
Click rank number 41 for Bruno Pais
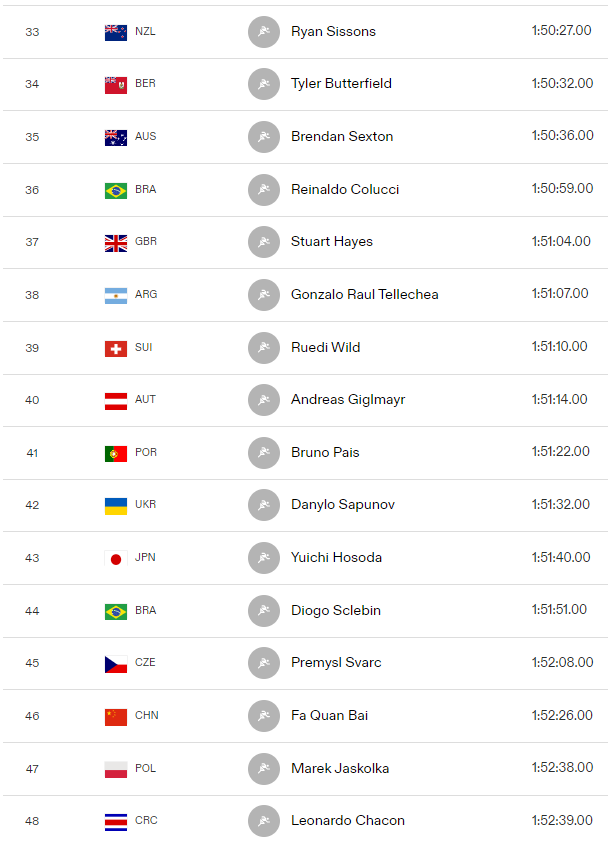[32, 453]
